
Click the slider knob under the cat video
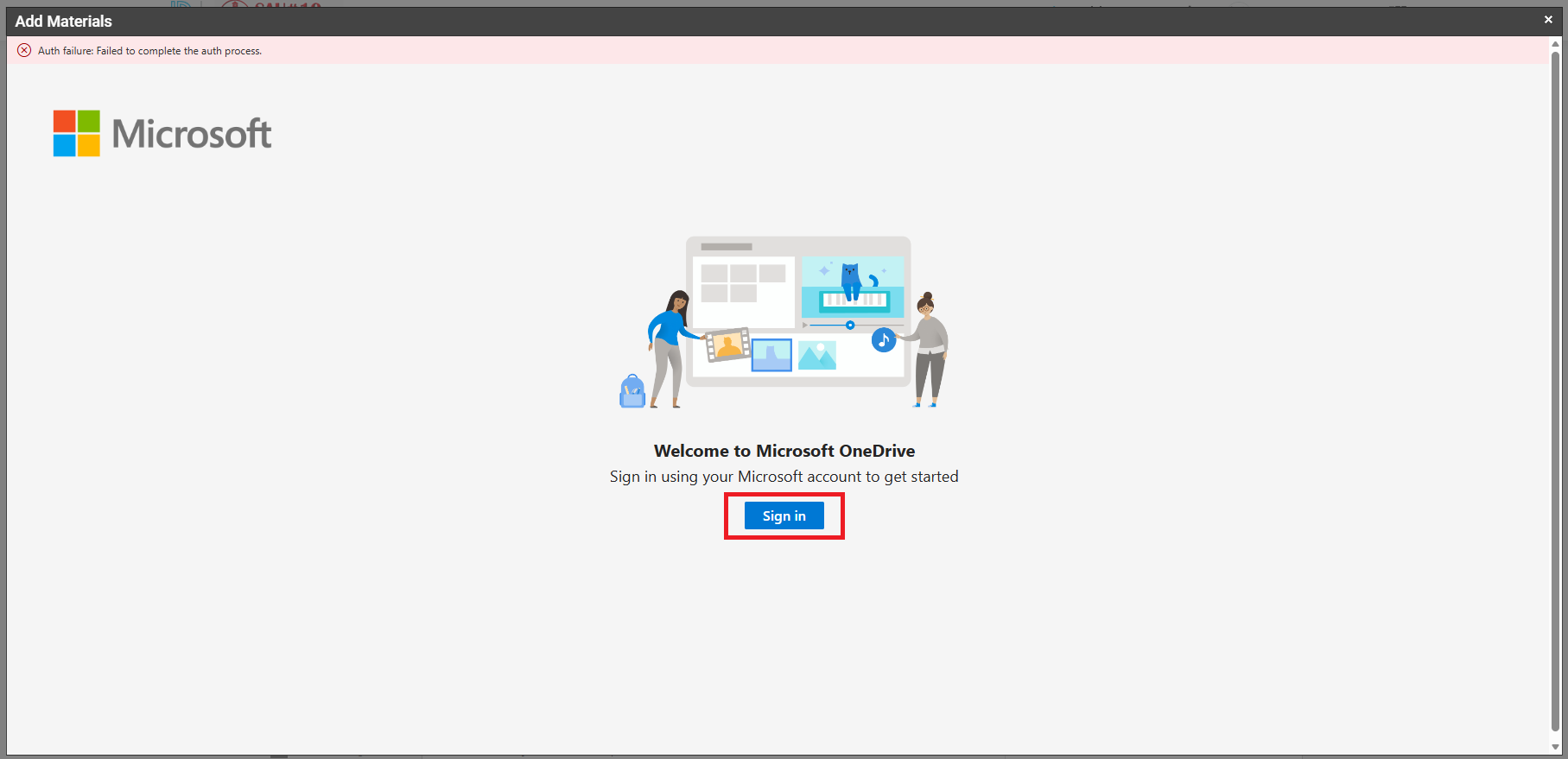(x=850, y=326)
